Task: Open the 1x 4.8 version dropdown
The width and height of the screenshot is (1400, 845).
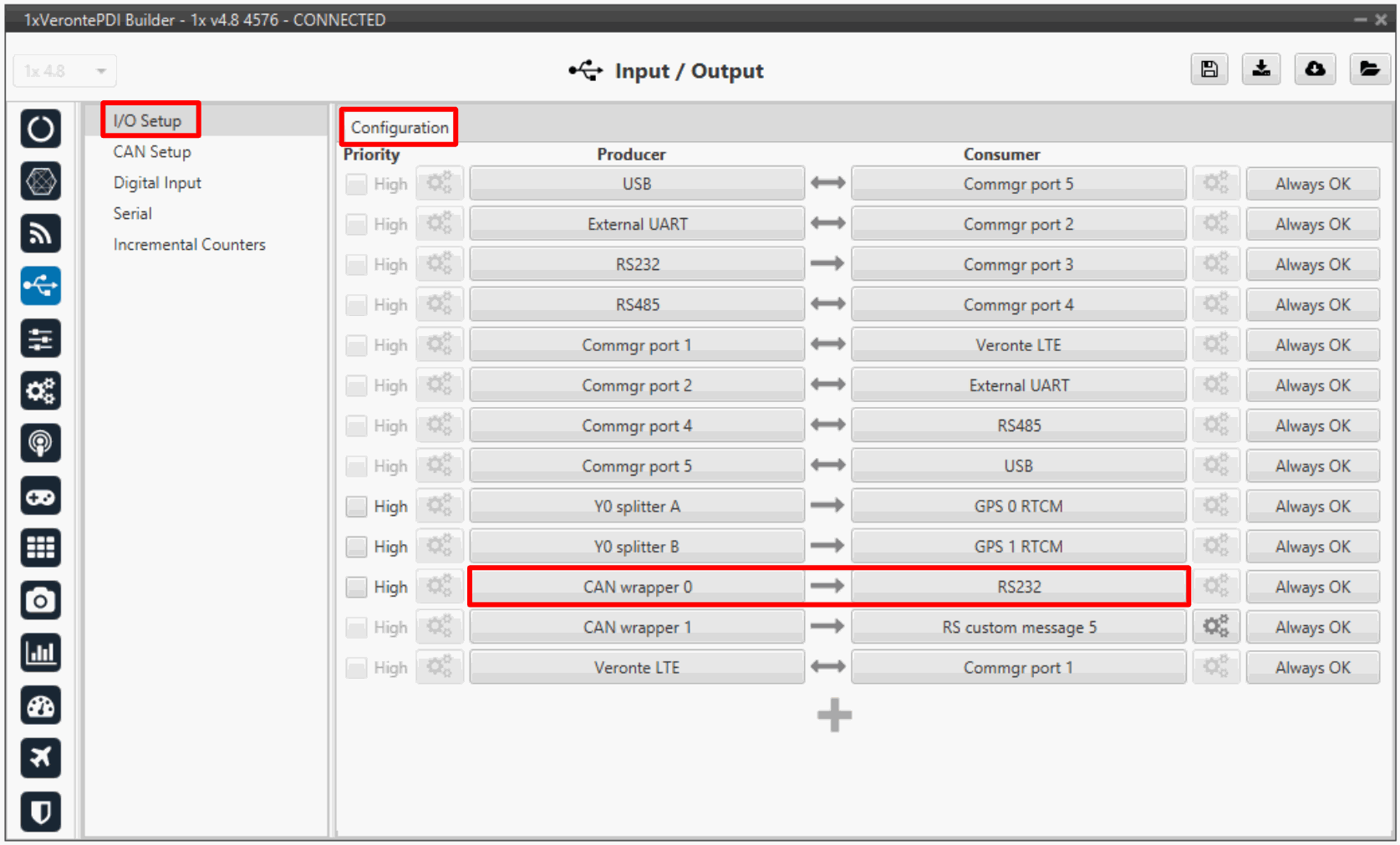Action: coord(64,71)
